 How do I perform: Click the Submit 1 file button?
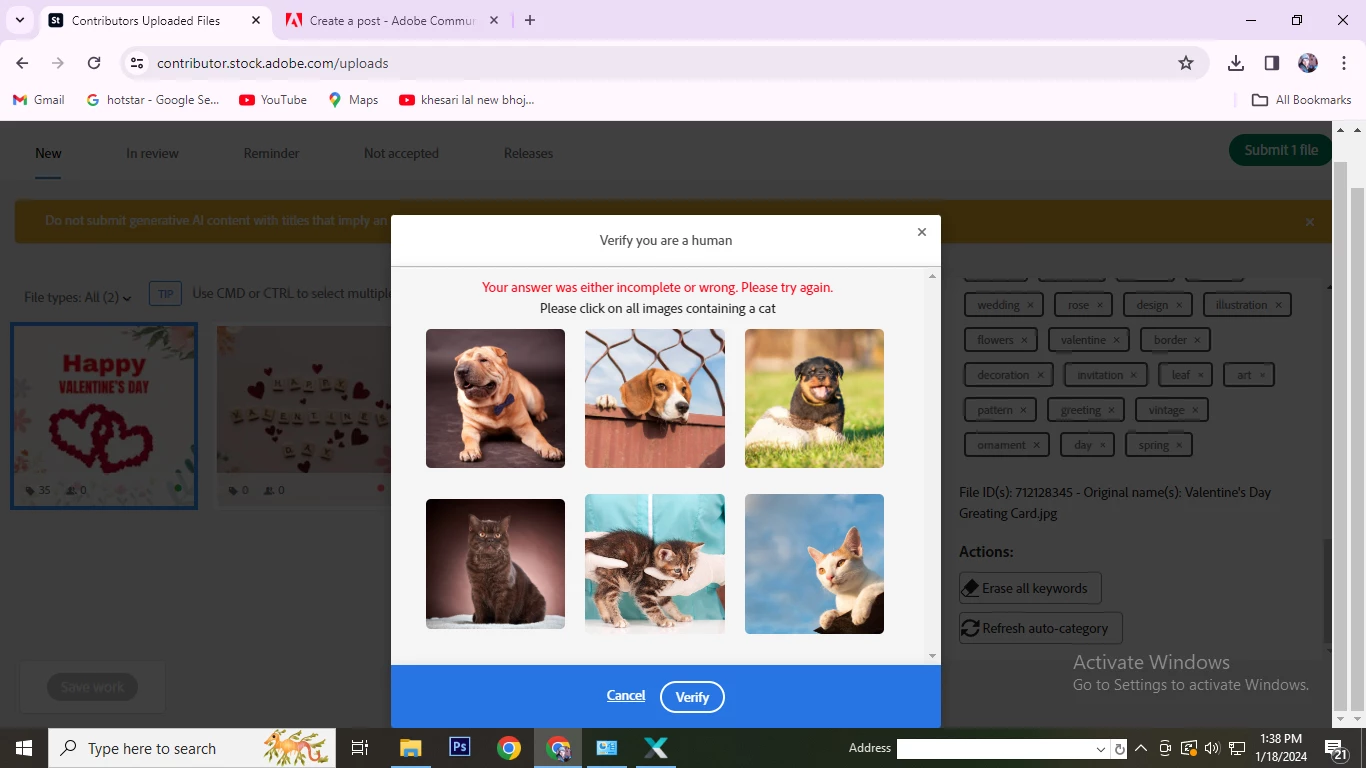(1281, 150)
